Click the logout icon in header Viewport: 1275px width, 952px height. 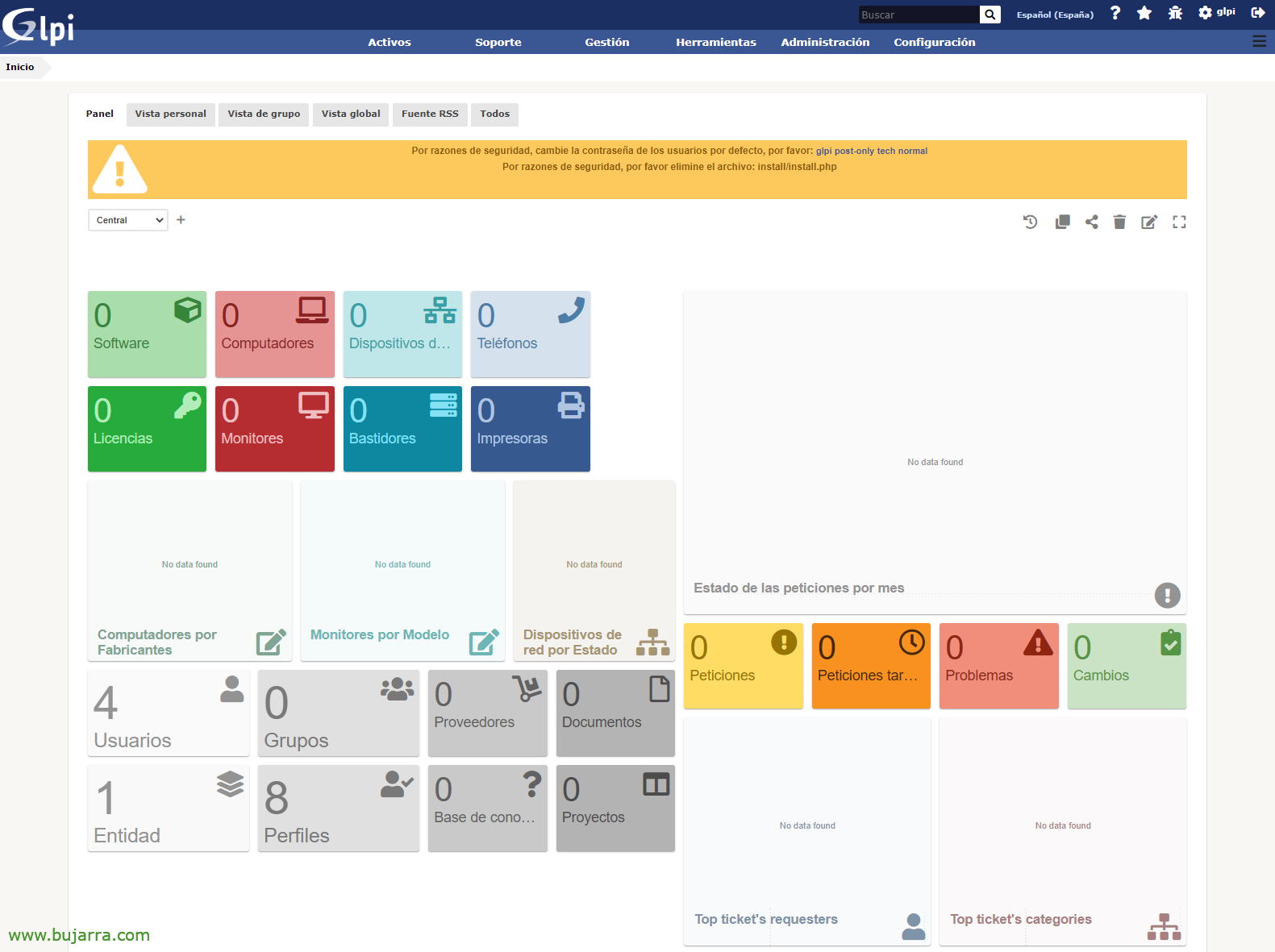click(1257, 13)
